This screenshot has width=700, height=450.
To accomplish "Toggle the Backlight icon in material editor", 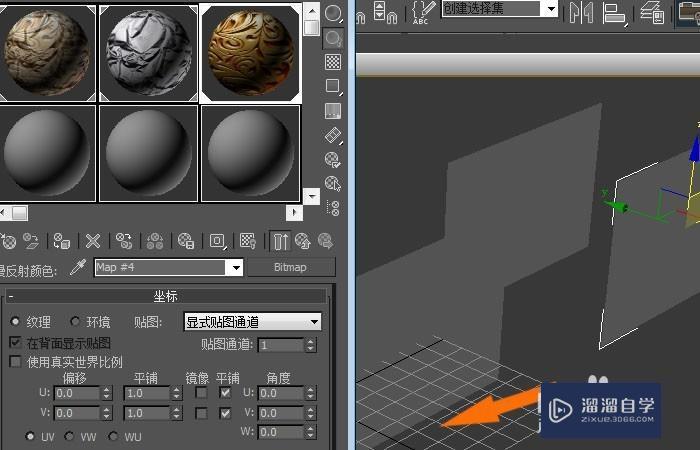I will pyautogui.click(x=333, y=38).
